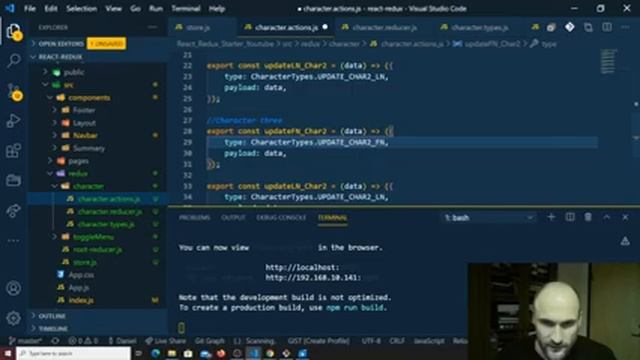Viewport: 640px width, 360px height.
Task: Open the Help menu
Action: pos(217,9)
